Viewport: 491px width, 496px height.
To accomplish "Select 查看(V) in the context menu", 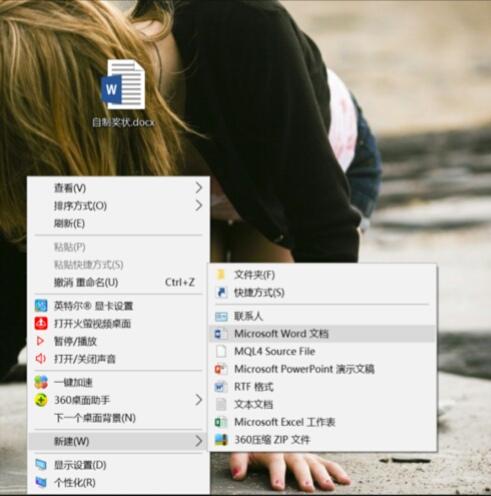I will click(119, 188).
